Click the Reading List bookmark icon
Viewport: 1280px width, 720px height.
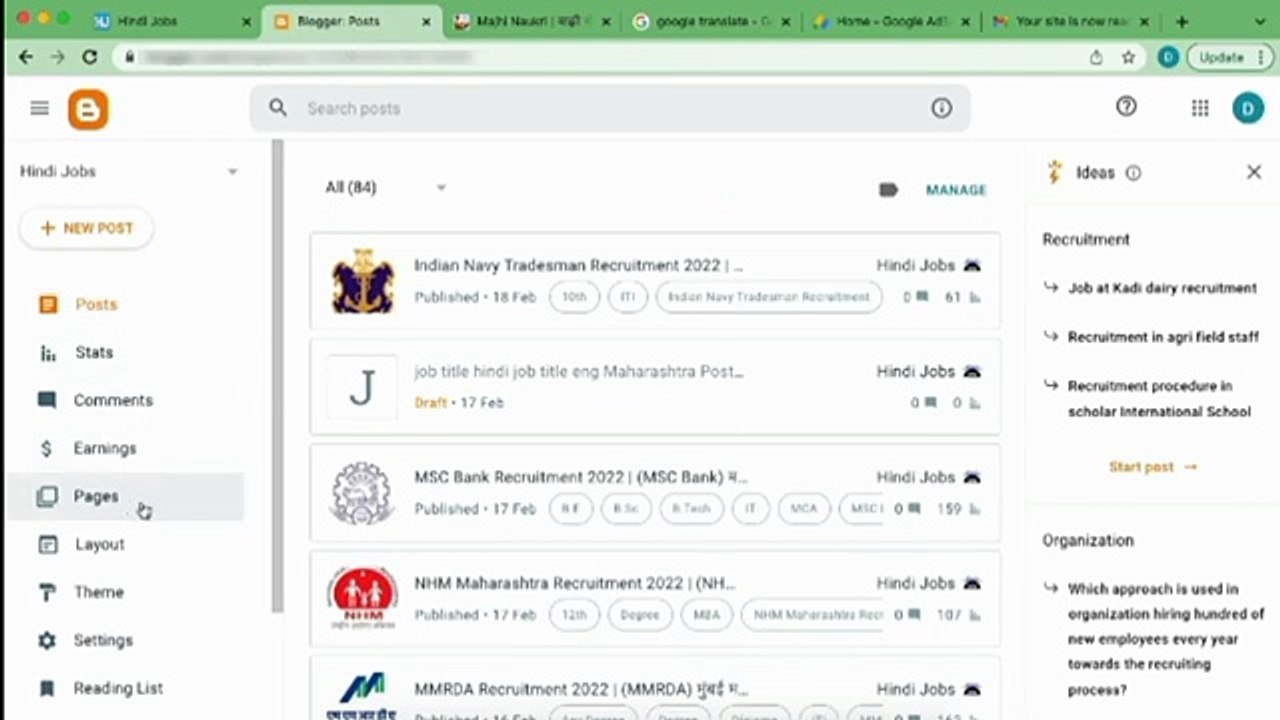[x=47, y=688]
